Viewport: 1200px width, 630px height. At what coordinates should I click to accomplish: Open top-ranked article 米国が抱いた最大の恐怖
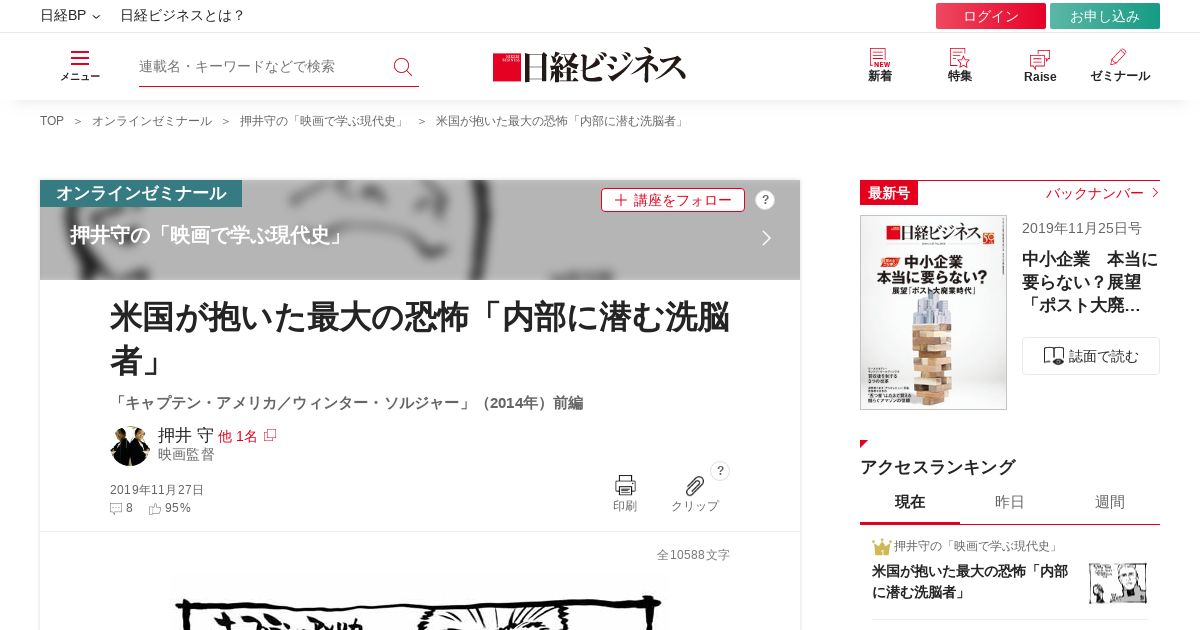click(x=970, y=581)
